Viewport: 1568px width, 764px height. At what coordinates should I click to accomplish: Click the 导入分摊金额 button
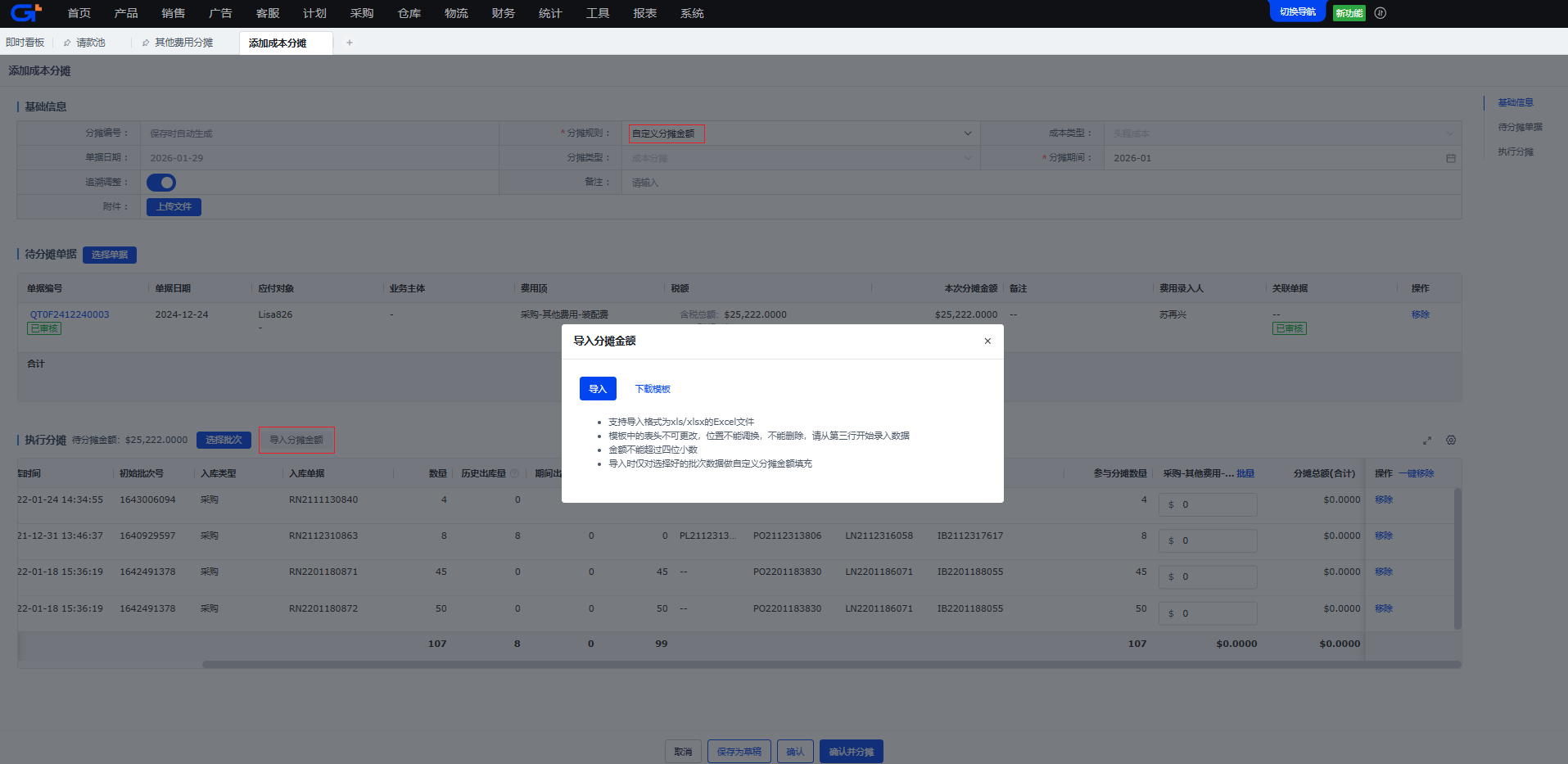coord(296,440)
